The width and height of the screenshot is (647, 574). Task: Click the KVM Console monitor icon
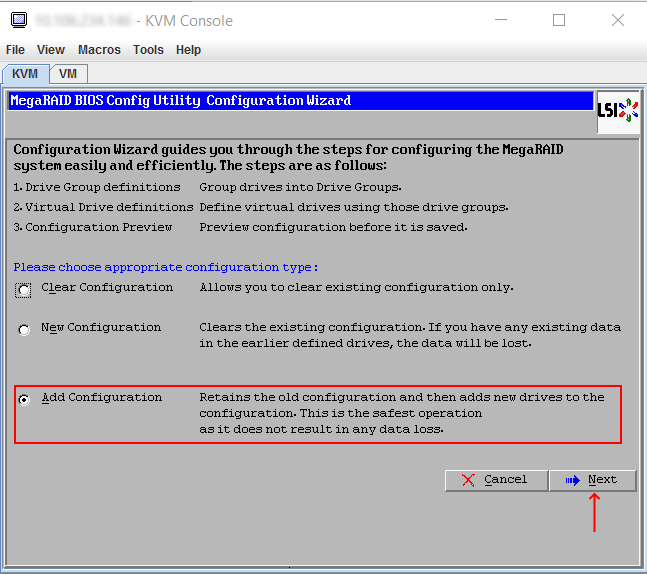click(x=19, y=20)
